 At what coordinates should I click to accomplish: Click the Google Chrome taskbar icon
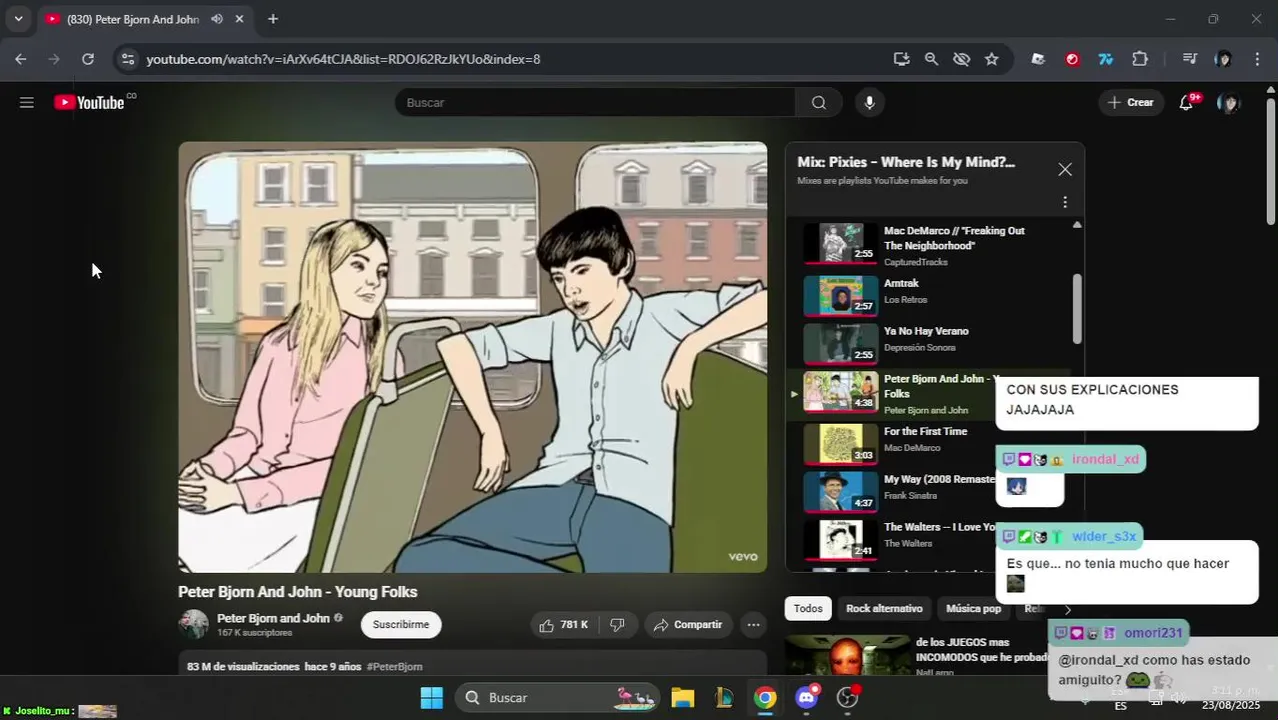[765, 697]
